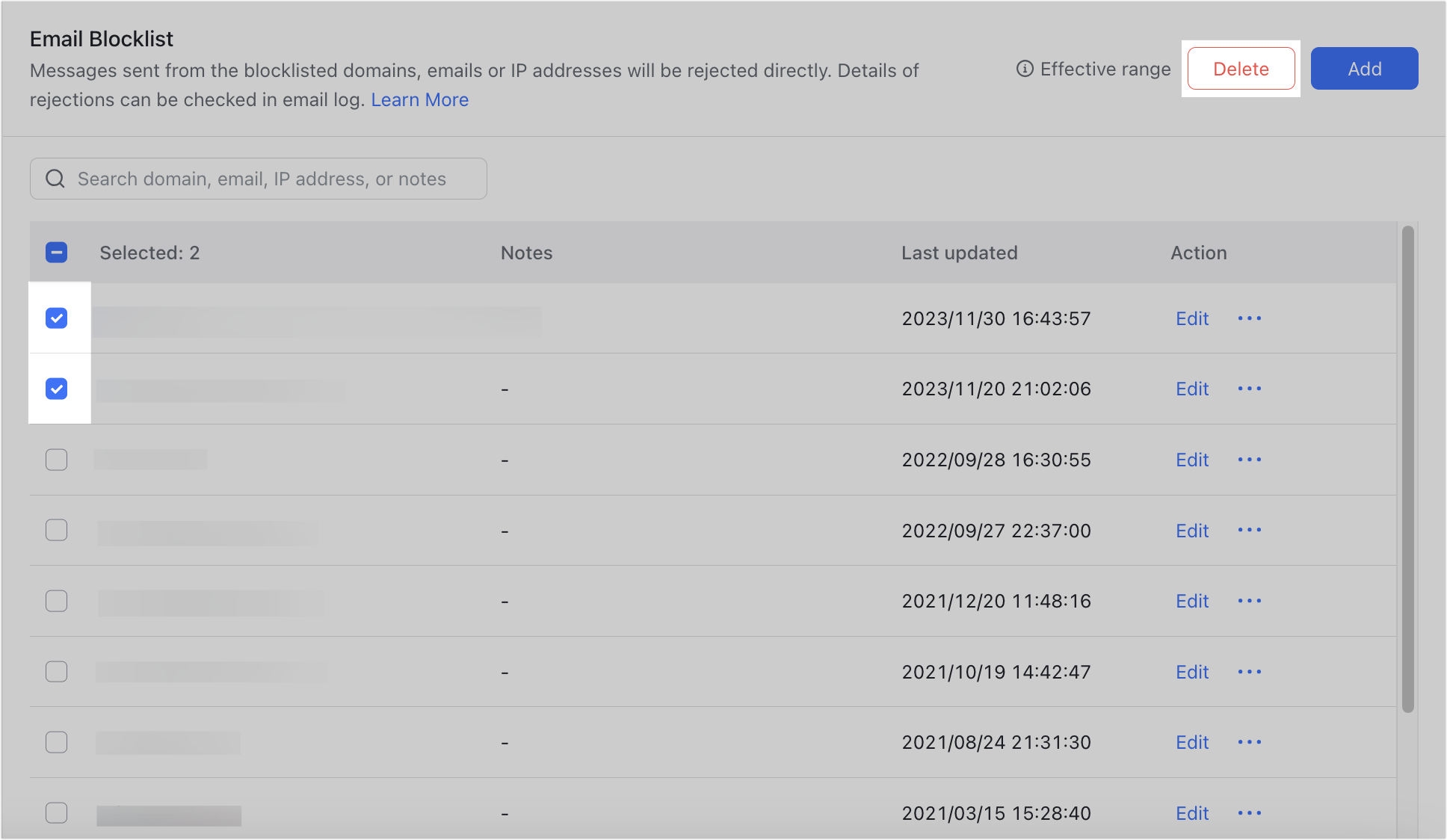The image size is (1447, 840).
Task: Uncheck the first selected blocklist entry
Action: (x=57, y=318)
